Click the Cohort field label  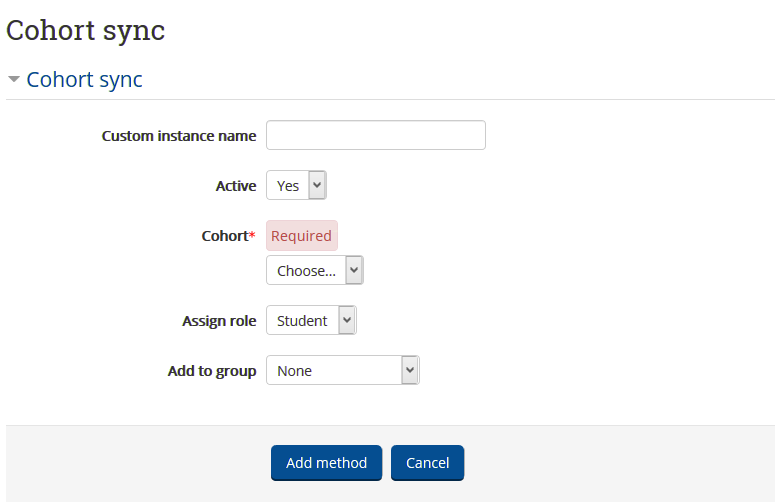click(x=224, y=236)
